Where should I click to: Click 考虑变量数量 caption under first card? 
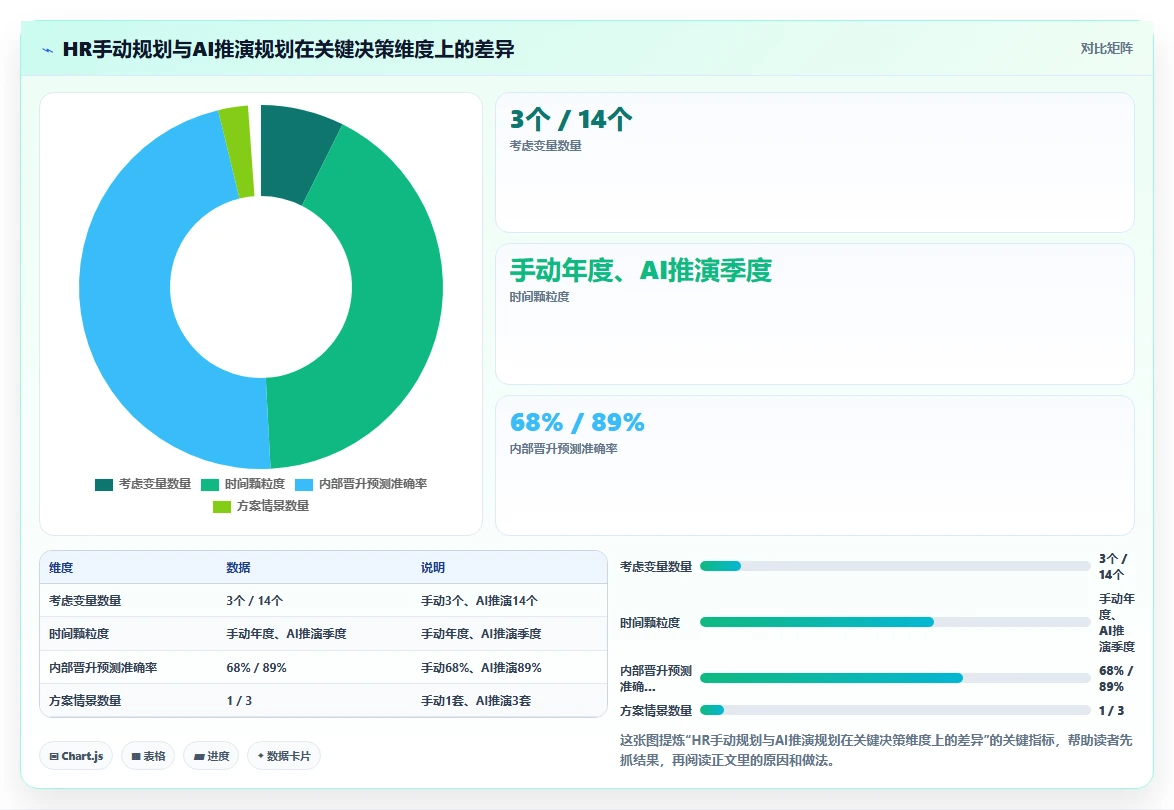pos(545,146)
